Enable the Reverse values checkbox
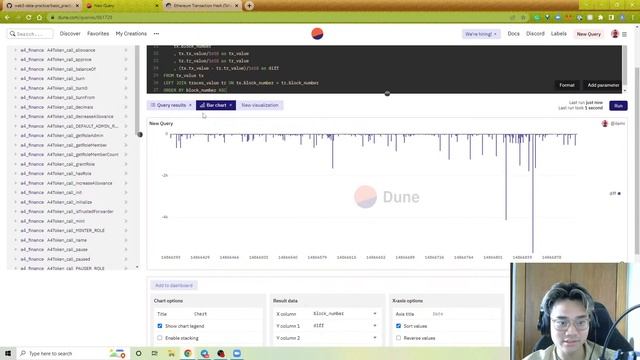640x360 pixels. tap(398, 338)
